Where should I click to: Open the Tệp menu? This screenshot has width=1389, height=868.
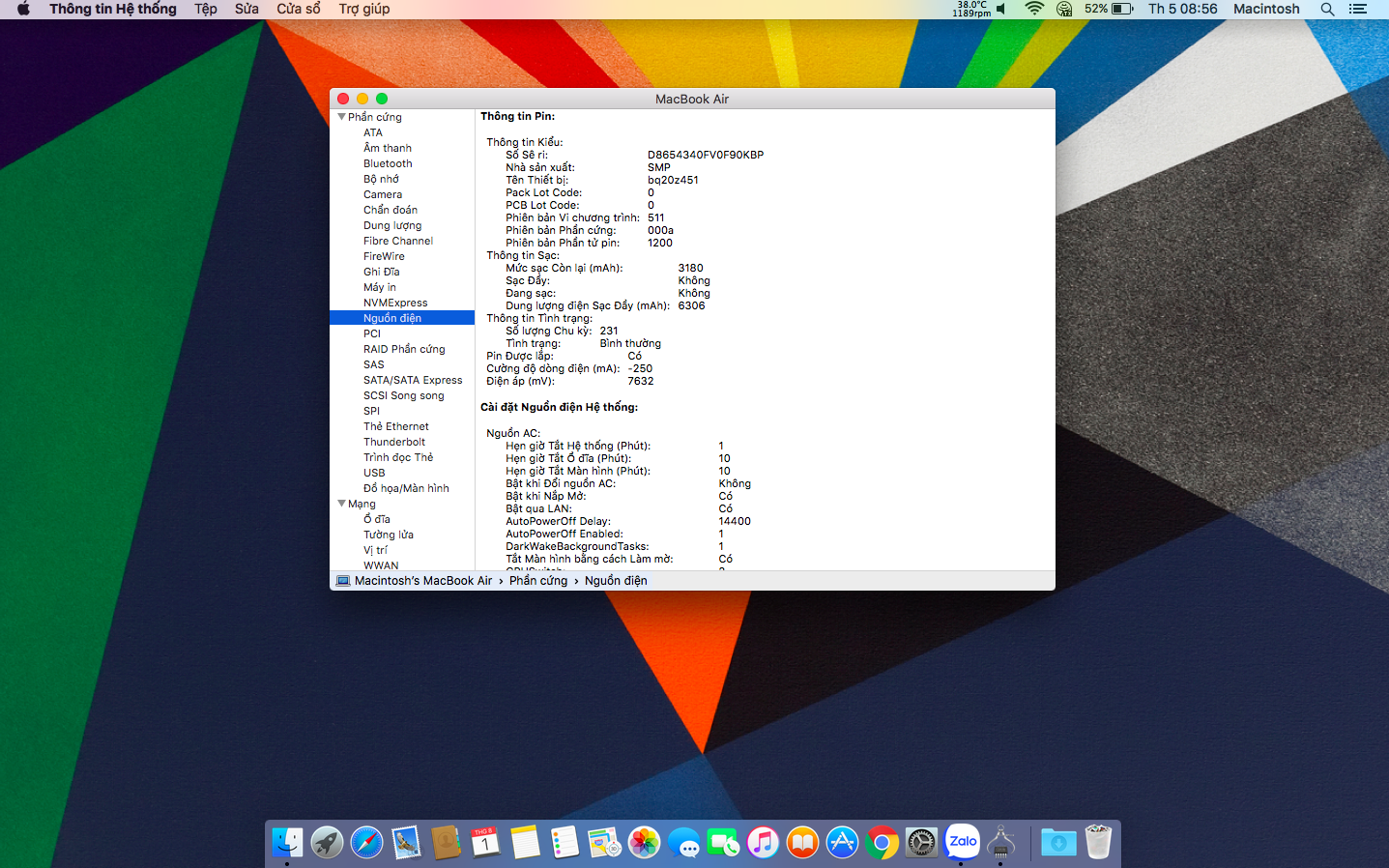coord(205,9)
